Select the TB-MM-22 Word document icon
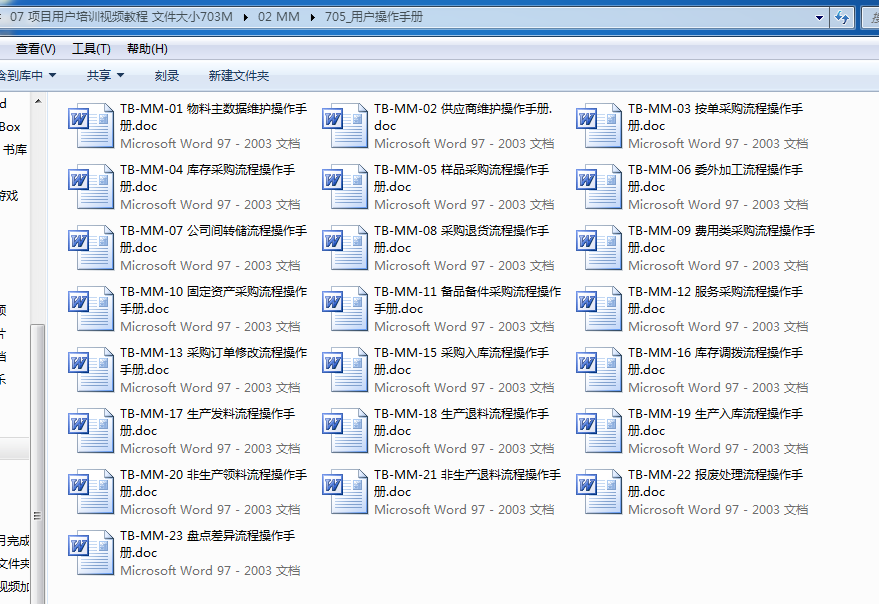Image resolution: width=879 pixels, height=604 pixels. [599, 492]
